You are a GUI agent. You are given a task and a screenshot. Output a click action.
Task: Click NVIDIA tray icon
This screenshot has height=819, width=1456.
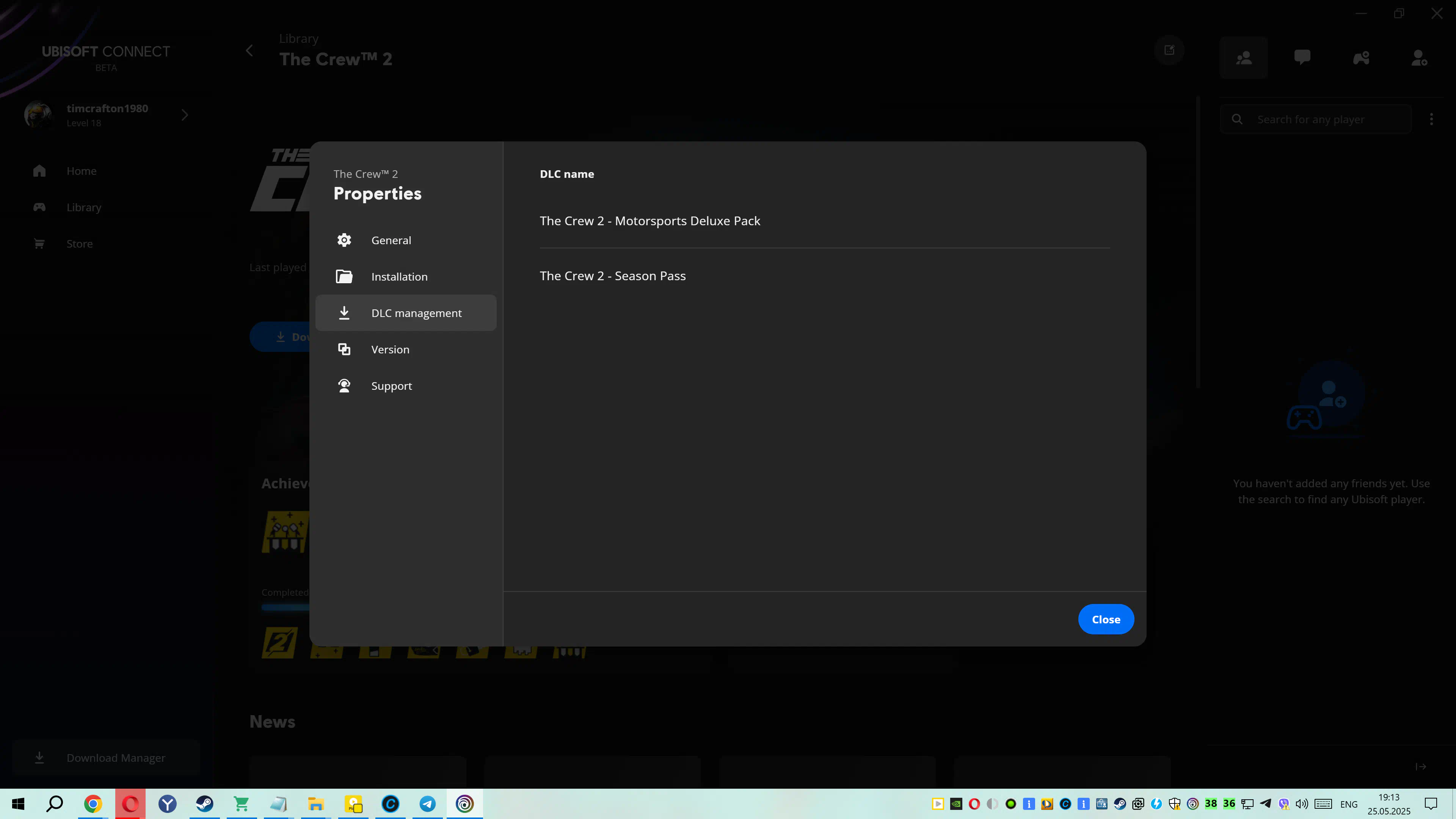coord(956,804)
